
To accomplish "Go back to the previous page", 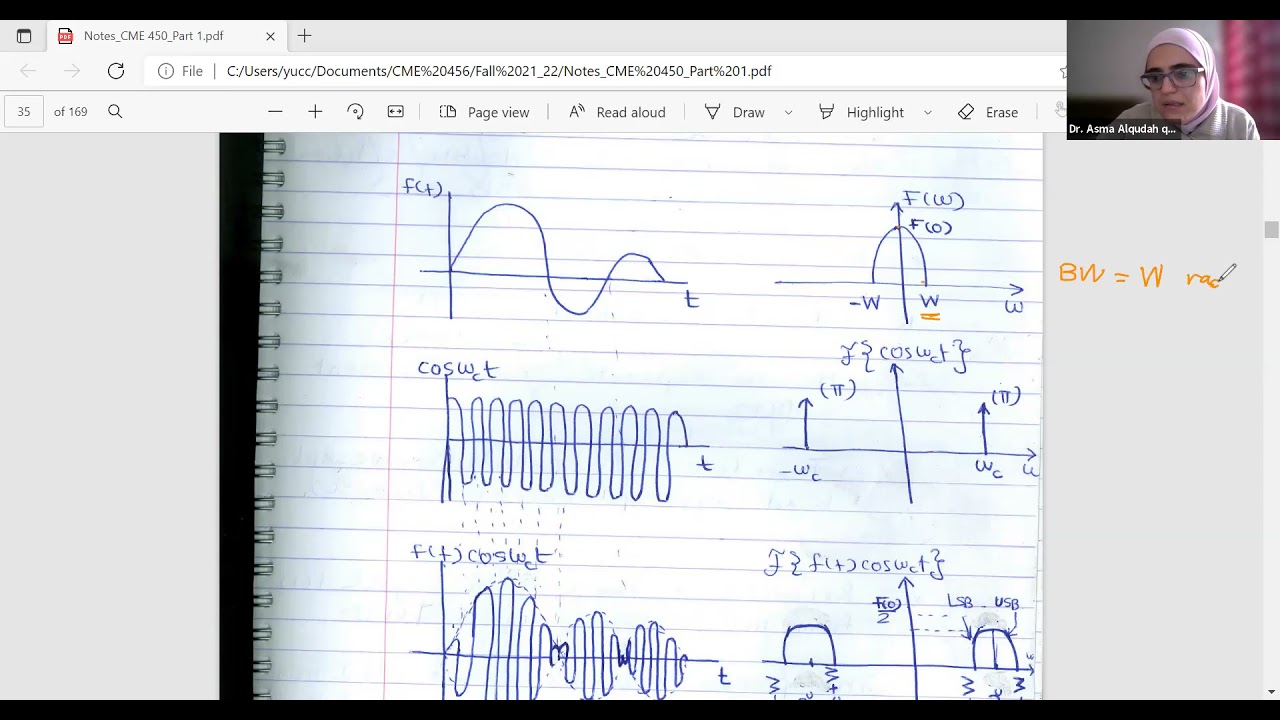I will pyautogui.click(x=28, y=71).
